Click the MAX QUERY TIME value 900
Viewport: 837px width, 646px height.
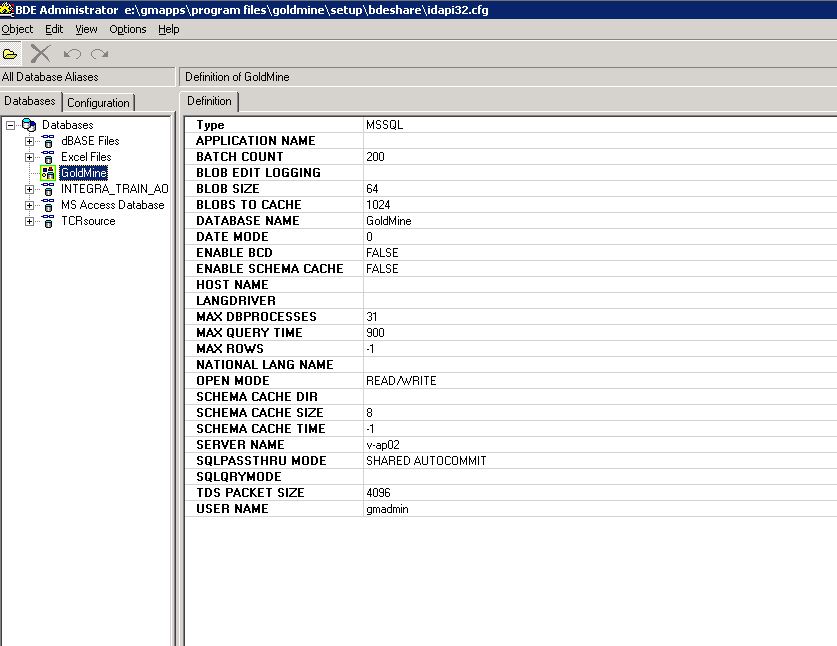pos(375,333)
